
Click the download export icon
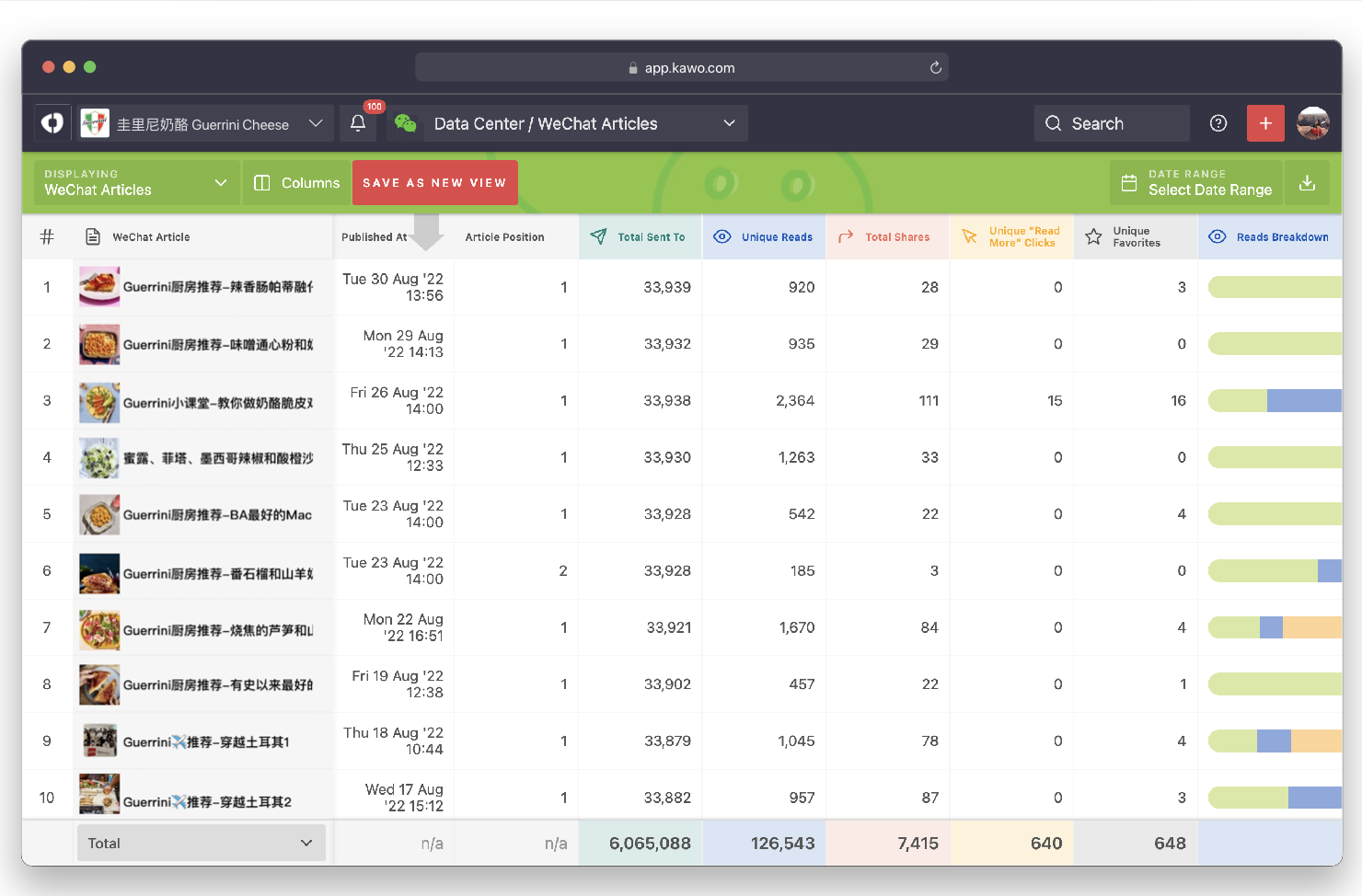(x=1307, y=183)
